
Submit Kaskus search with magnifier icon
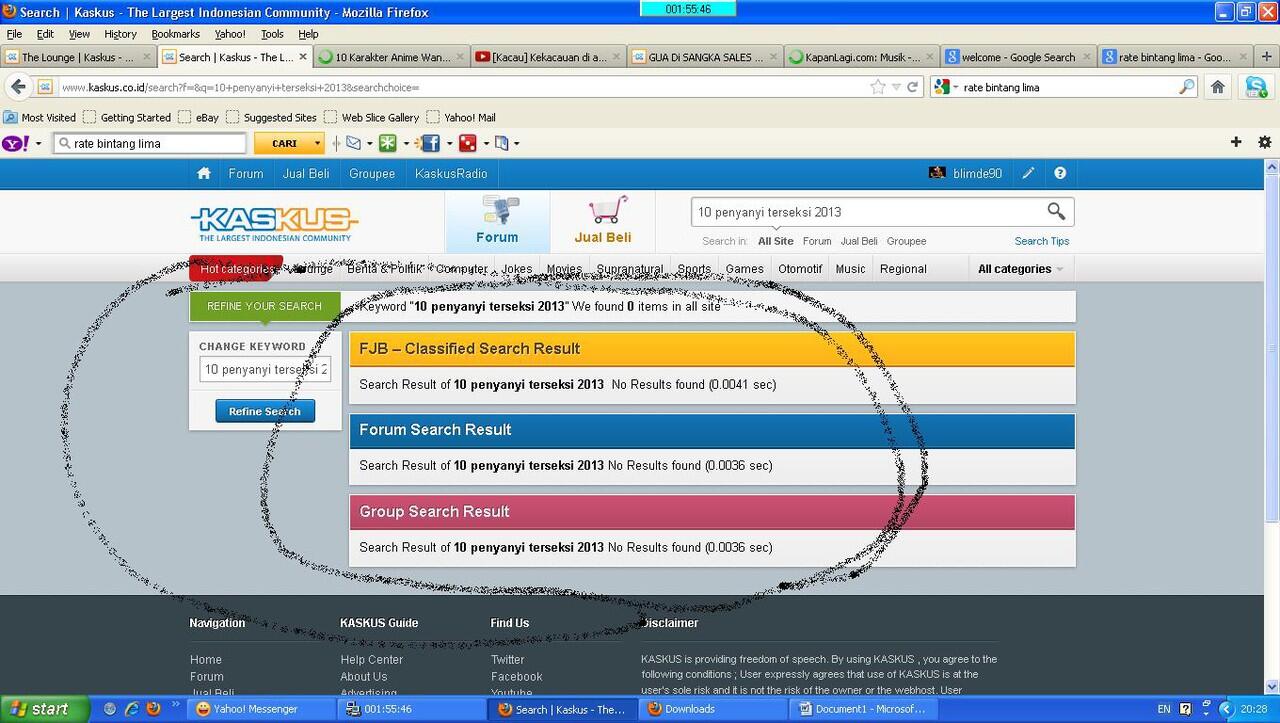pos(1056,211)
